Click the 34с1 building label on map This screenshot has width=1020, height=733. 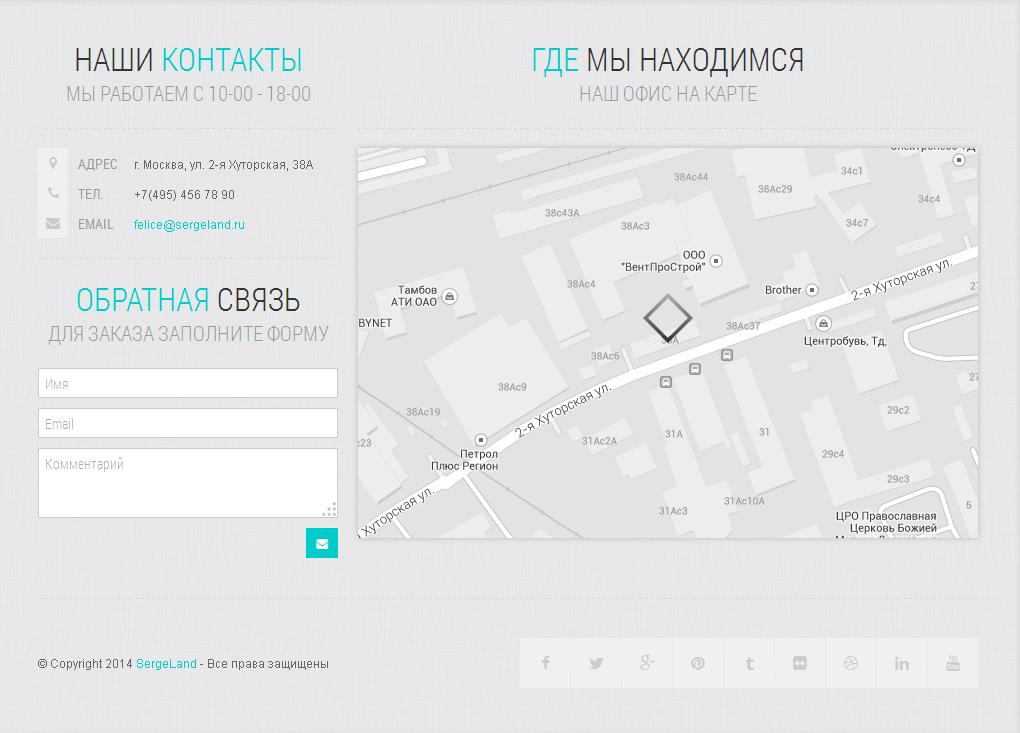point(852,171)
